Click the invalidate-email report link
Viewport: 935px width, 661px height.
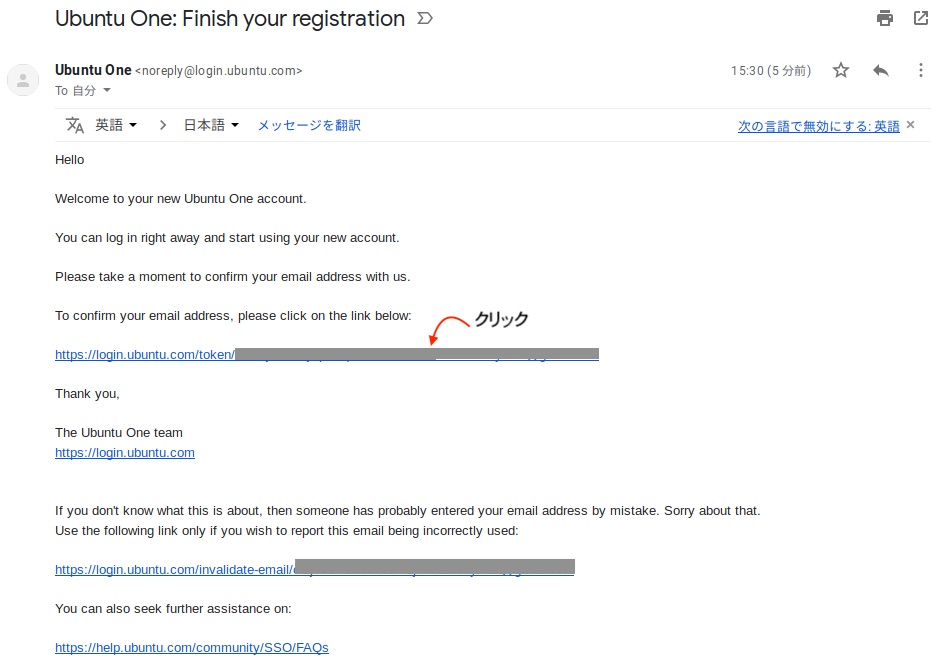coord(315,569)
